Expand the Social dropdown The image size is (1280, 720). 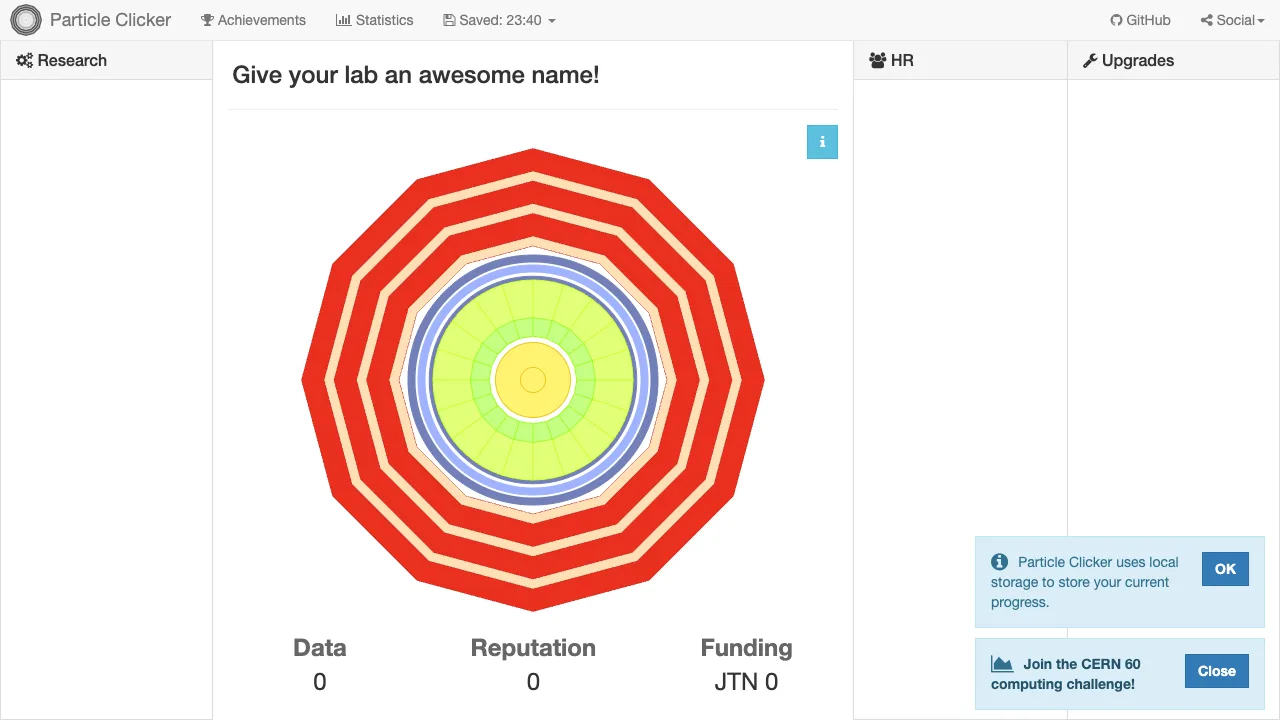[1233, 20]
